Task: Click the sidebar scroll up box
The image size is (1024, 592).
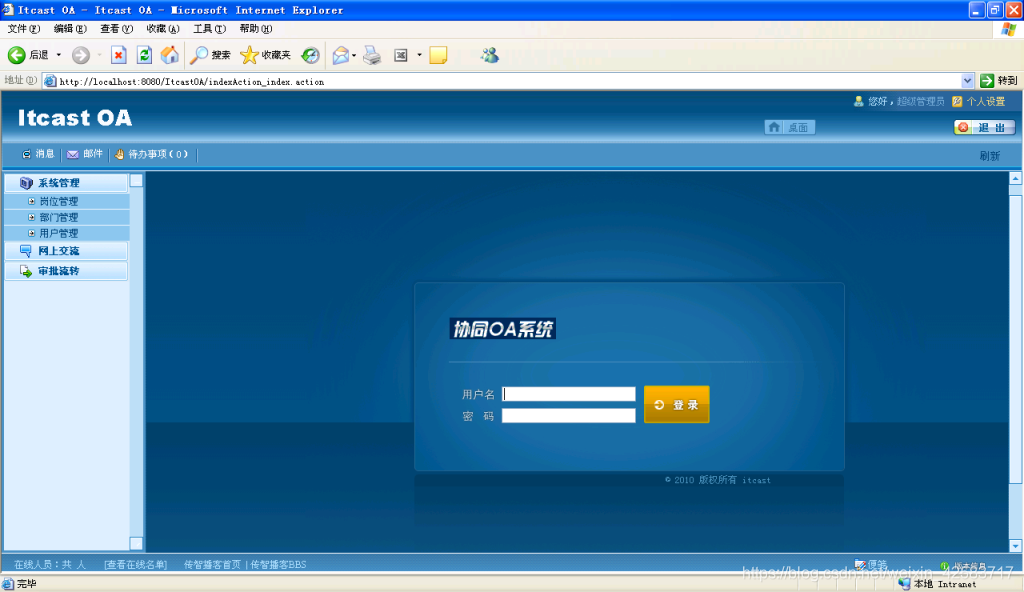Action: point(136,181)
